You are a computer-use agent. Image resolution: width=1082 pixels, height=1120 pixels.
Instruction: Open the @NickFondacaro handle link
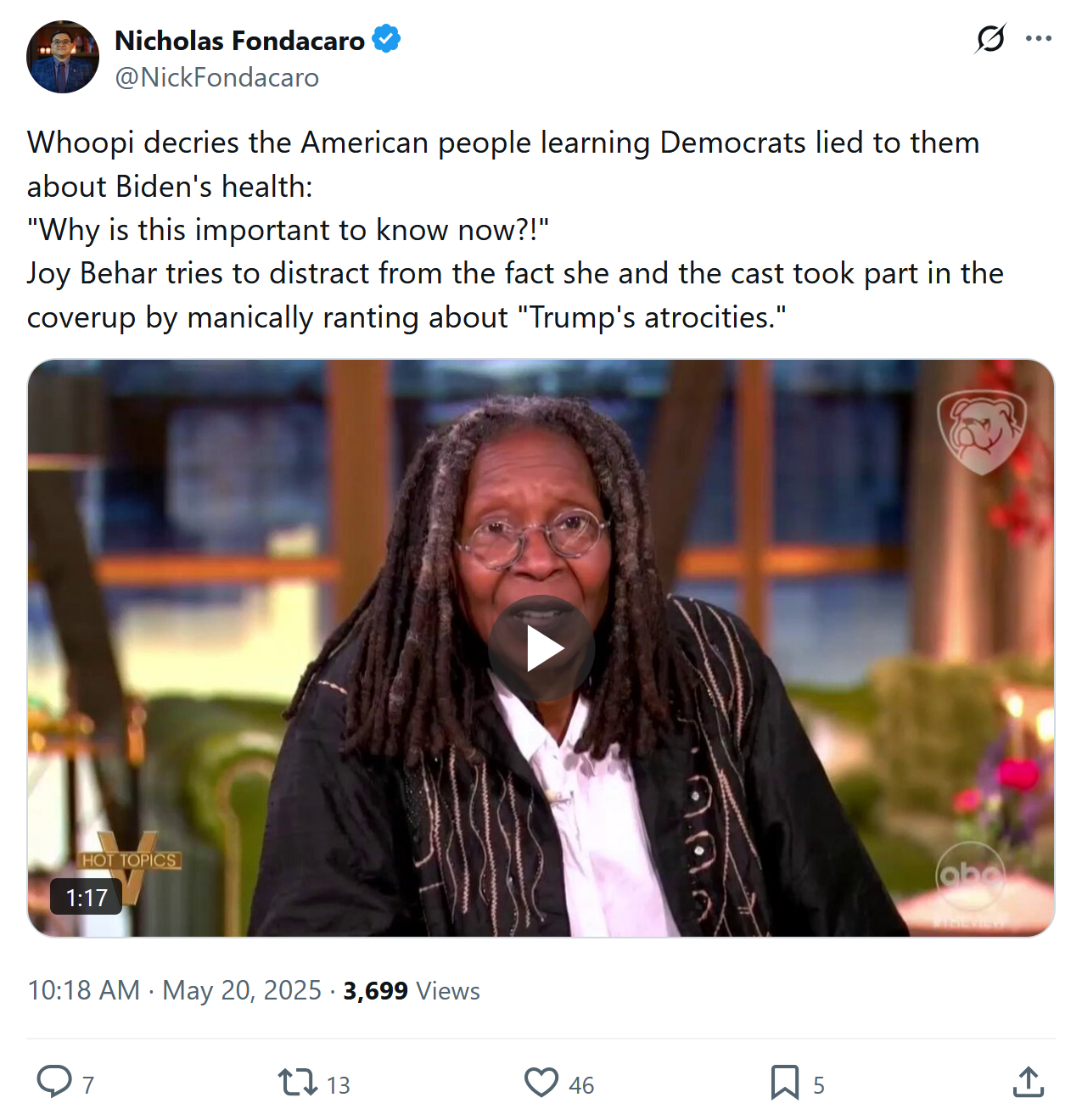[217, 77]
